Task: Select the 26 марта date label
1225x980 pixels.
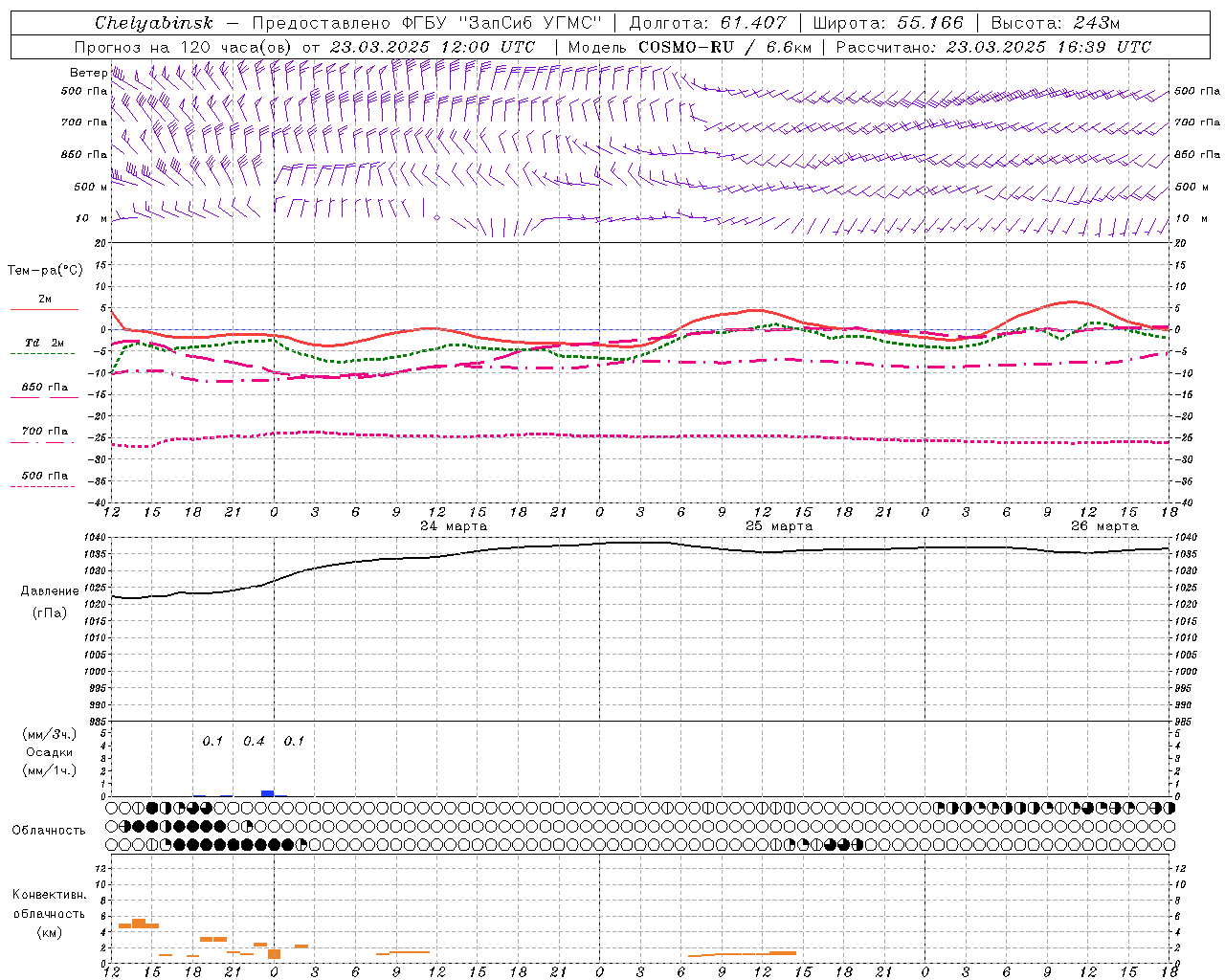Action: tap(1104, 526)
